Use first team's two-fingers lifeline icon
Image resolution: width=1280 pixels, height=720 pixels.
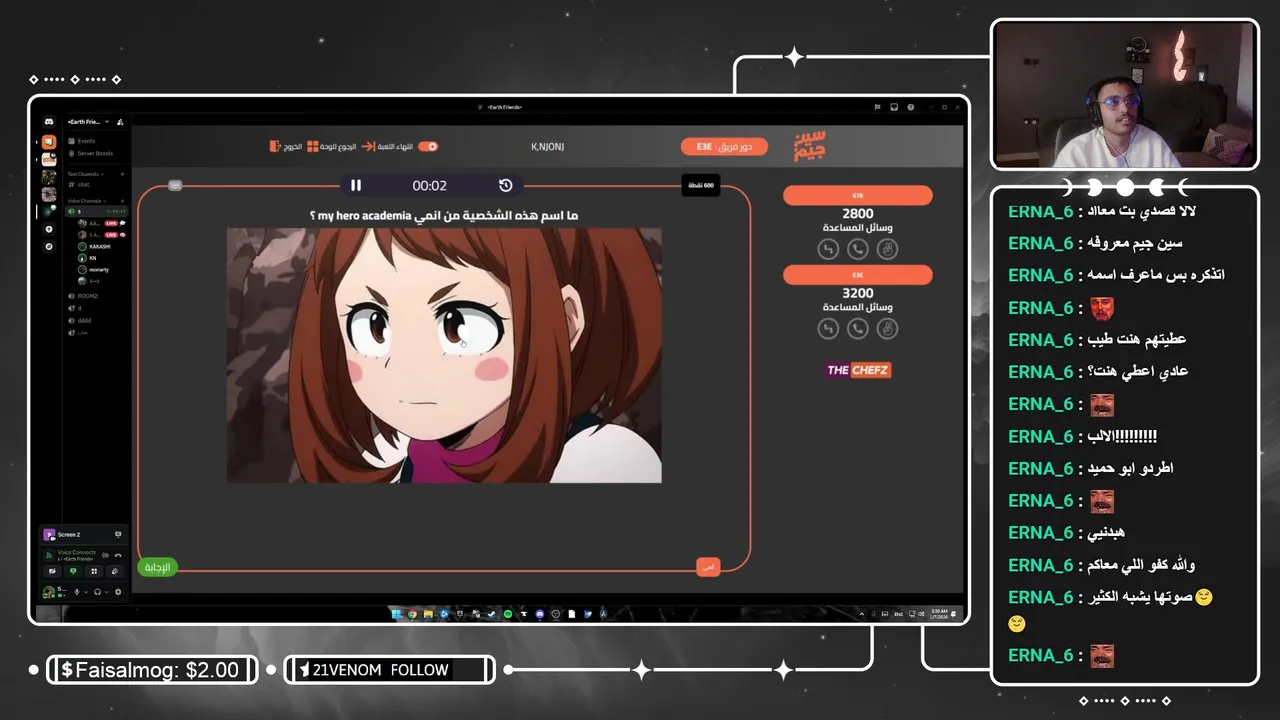coord(888,249)
